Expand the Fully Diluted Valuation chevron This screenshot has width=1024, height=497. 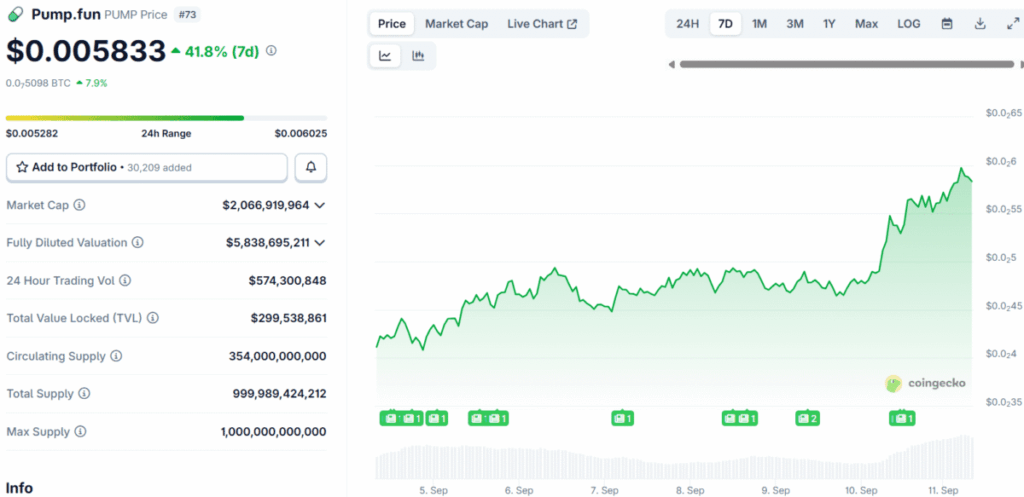pos(319,243)
